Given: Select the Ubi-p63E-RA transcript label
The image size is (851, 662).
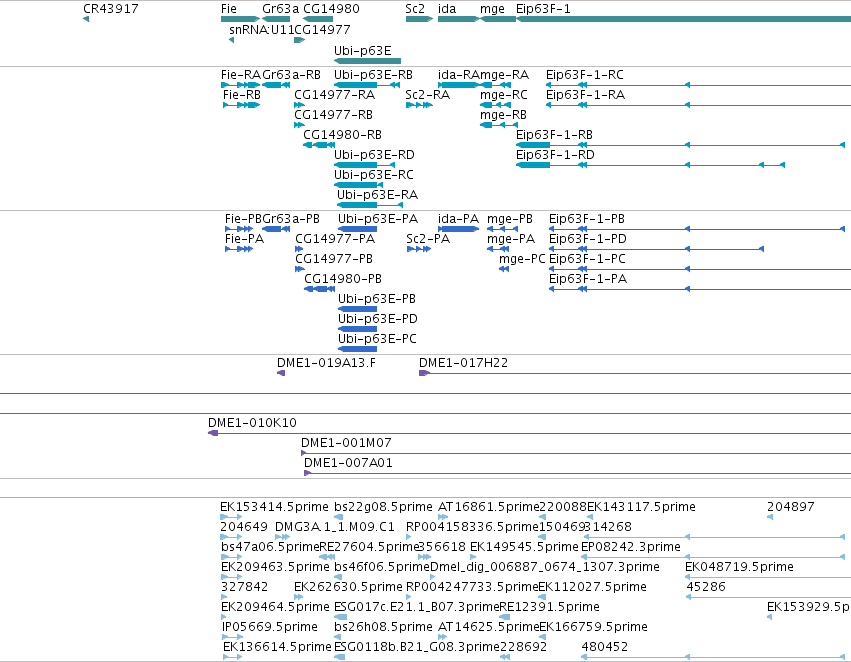Looking at the screenshot, I should pyautogui.click(x=377, y=195).
